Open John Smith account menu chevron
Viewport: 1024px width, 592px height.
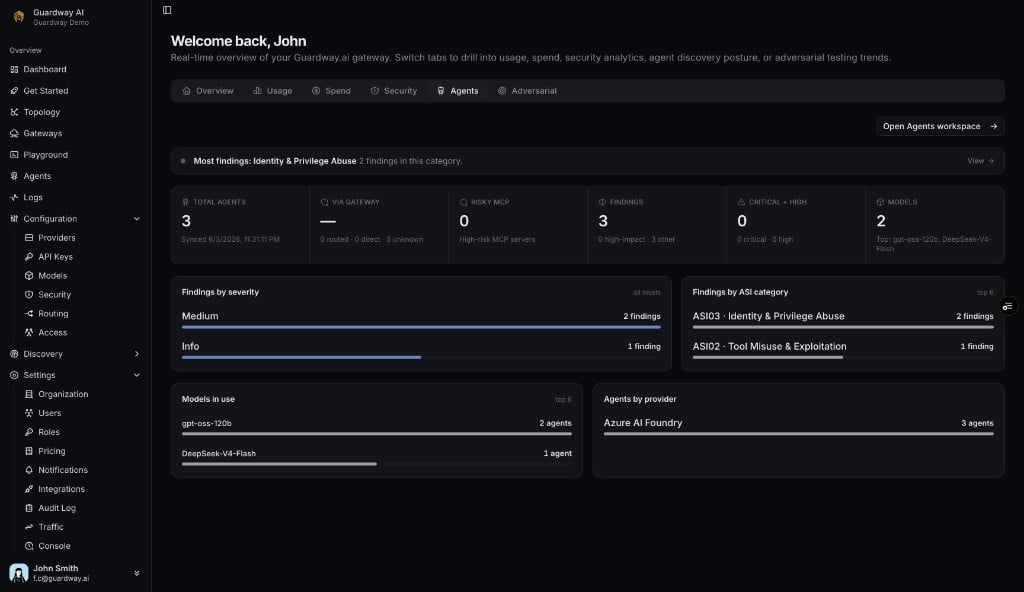(x=136, y=573)
